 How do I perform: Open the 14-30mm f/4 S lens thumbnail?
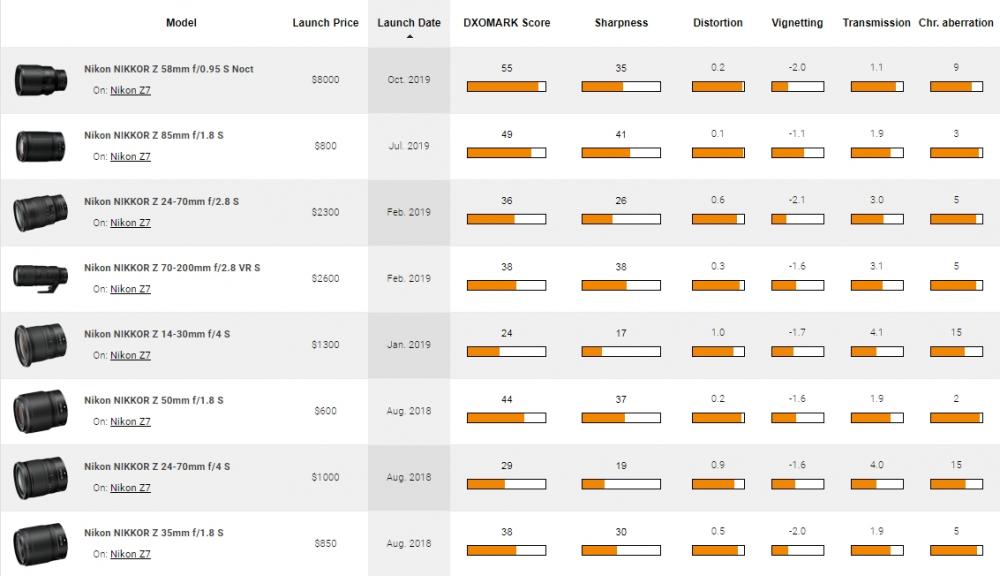point(40,344)
